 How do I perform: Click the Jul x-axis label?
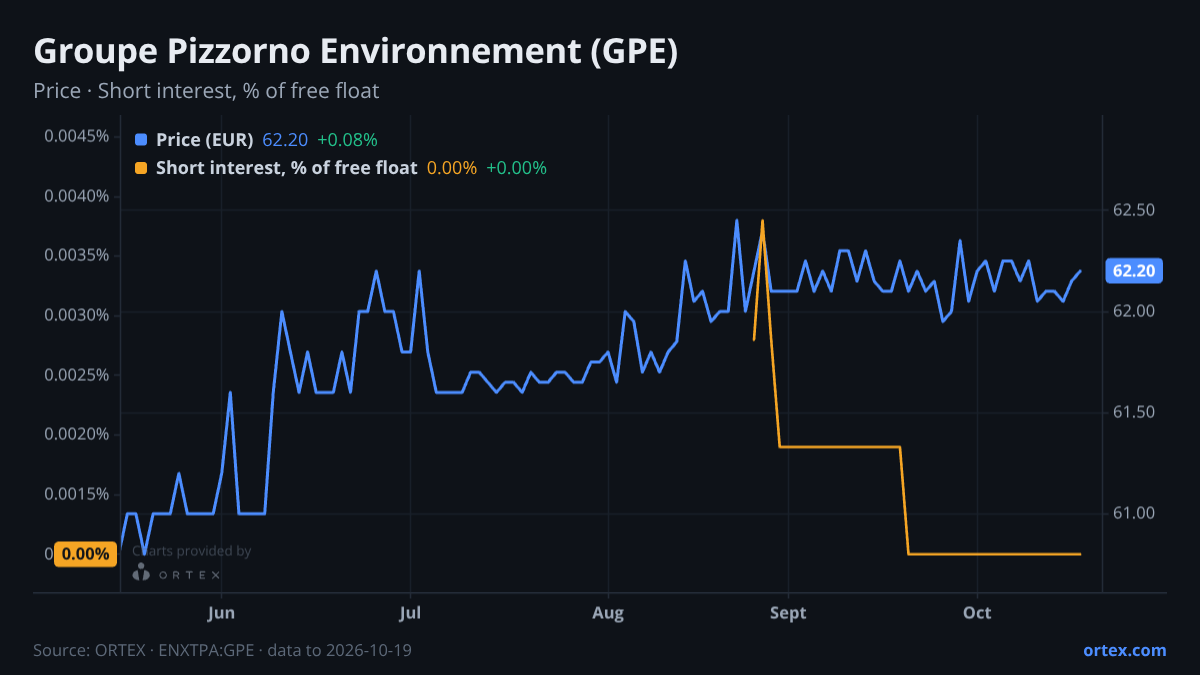pos(409,612)
